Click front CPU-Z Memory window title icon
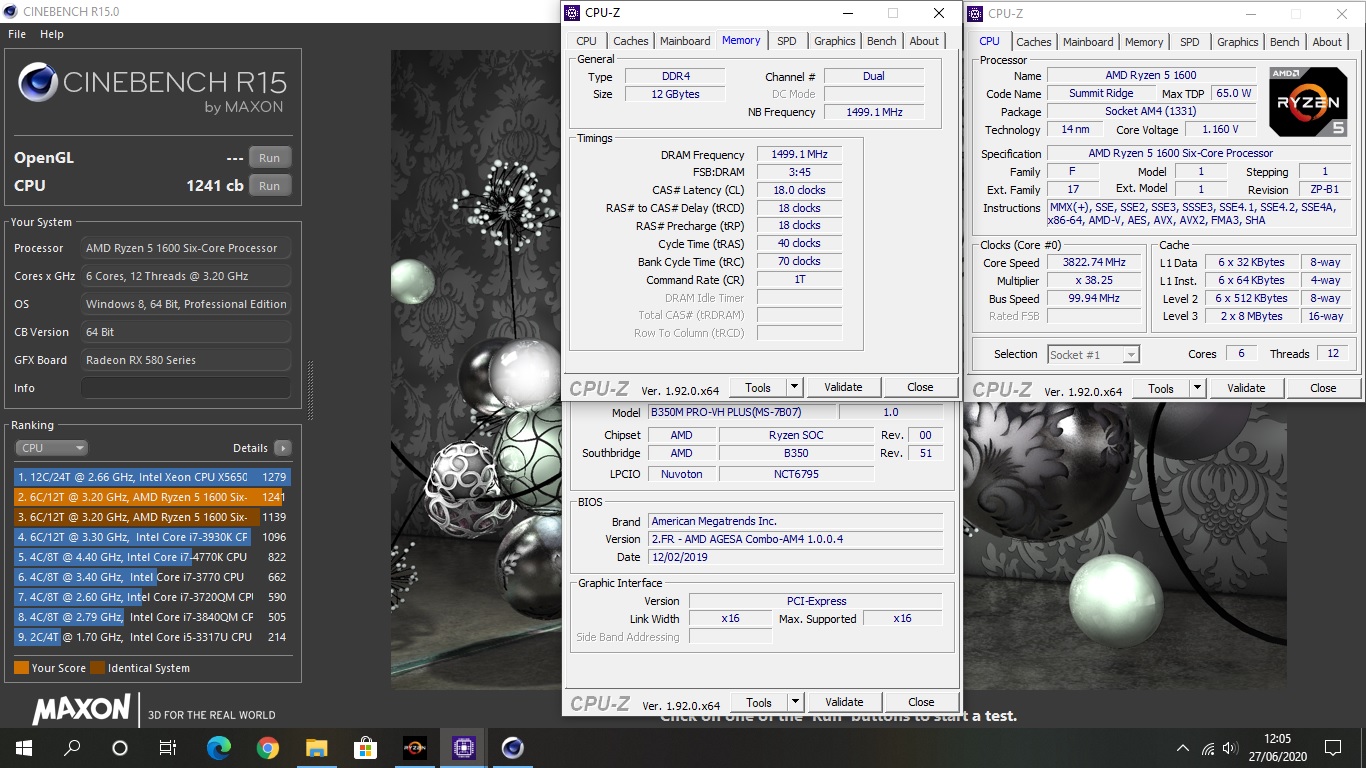1366x768 pixels. click(x=572, y=13)
